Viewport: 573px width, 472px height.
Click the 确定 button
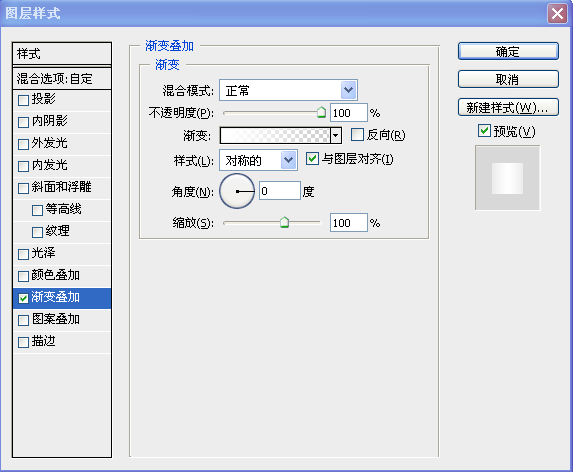click(508, 51)
